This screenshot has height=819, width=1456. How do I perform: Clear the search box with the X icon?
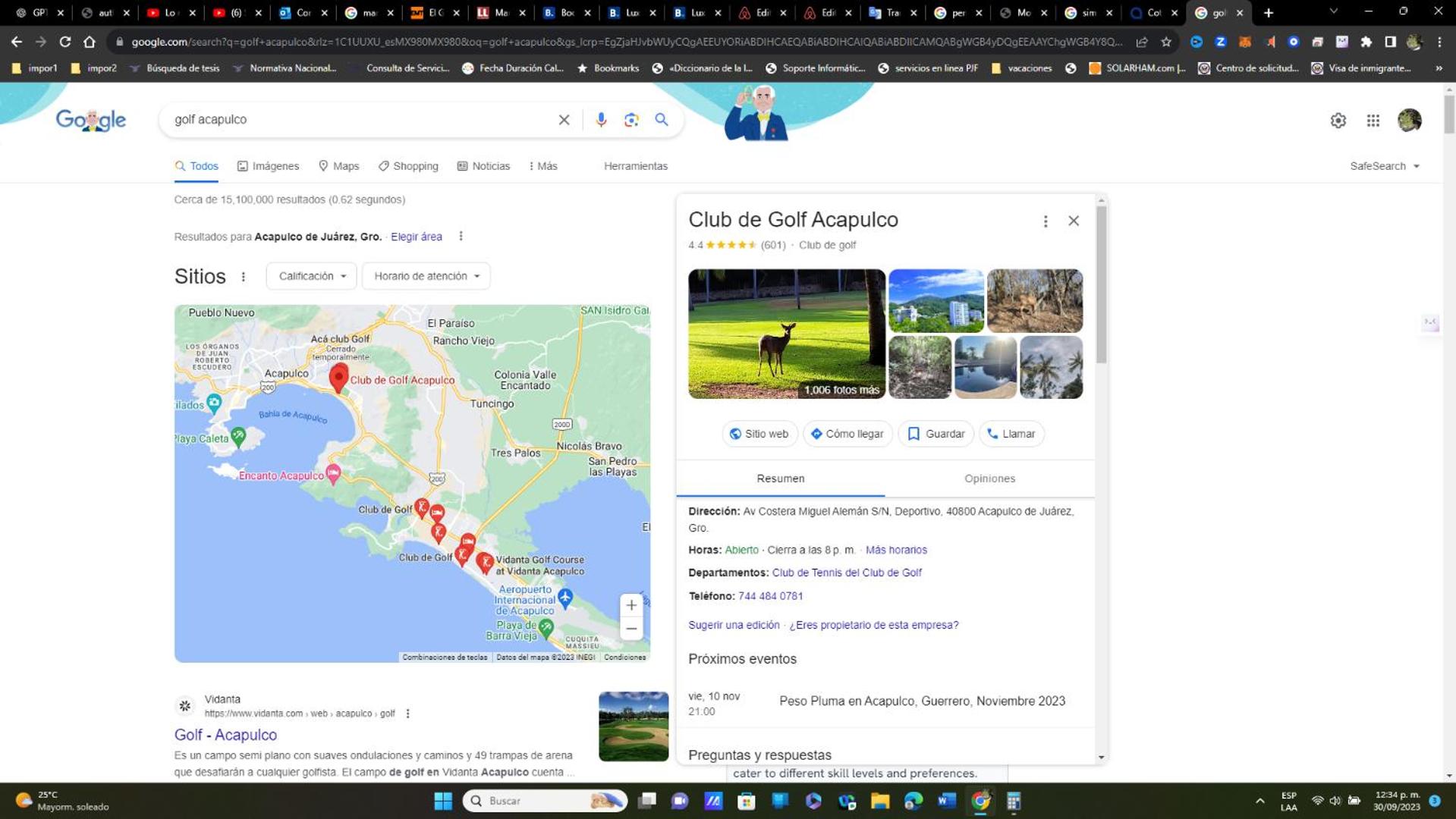(564, 120)
